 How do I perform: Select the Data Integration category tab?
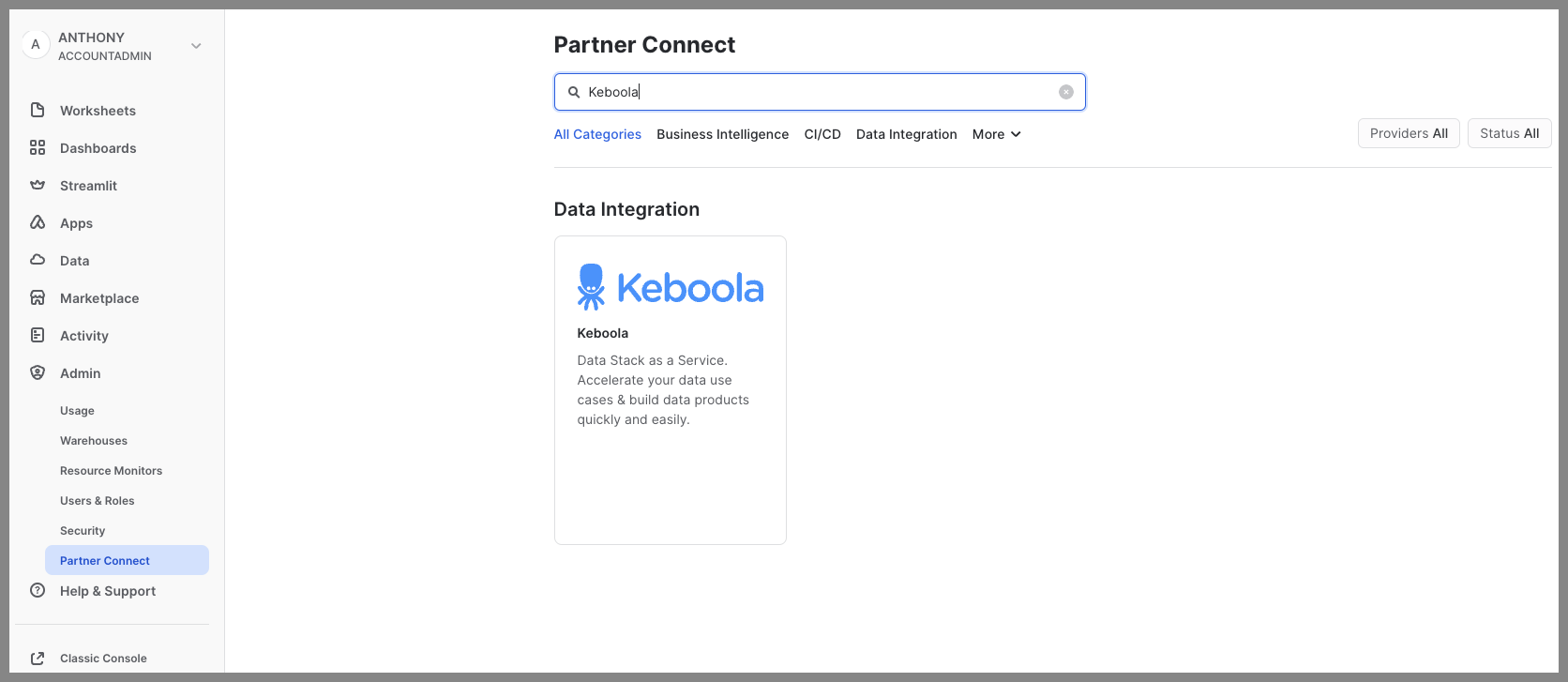907,134
